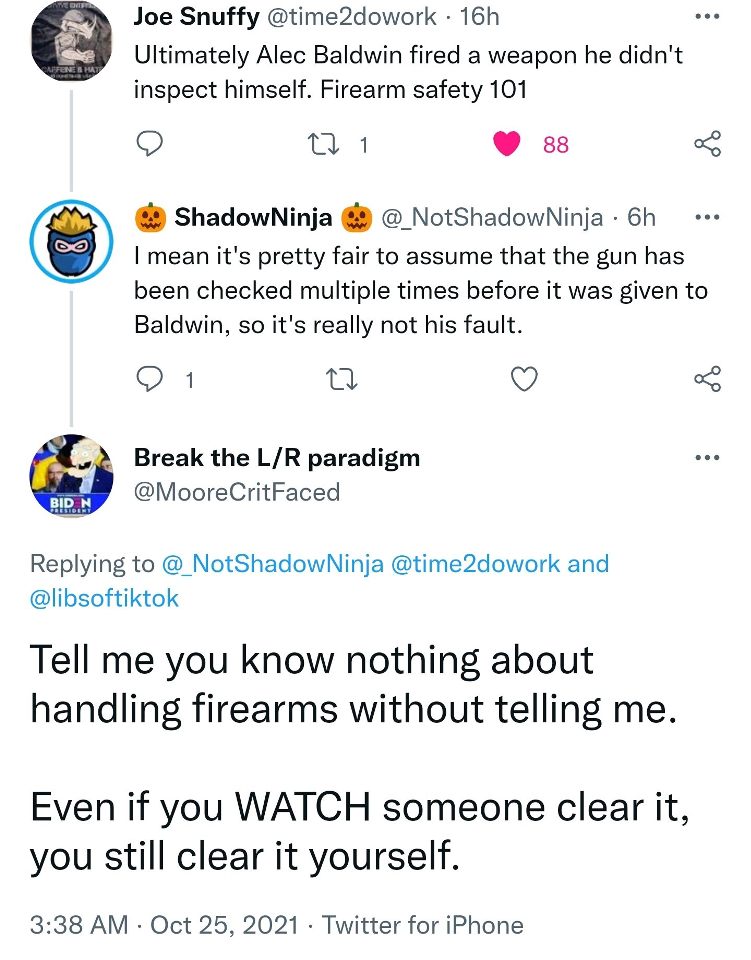The width and height of the screenshot is (751, 960).
Task: Reply to ShadowNinja's tweet
Action: (149, 379)
